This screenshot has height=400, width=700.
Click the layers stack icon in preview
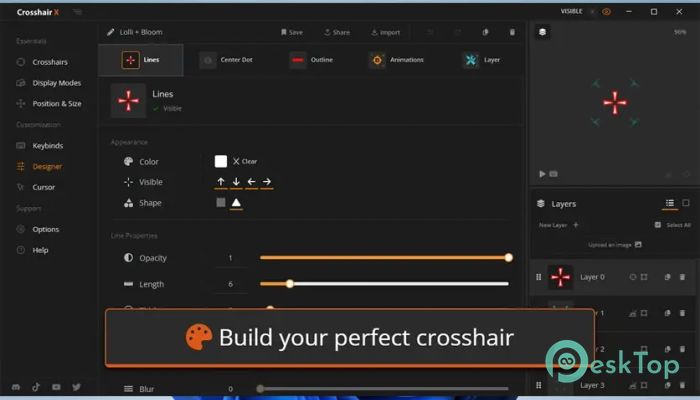coord(542,32)
